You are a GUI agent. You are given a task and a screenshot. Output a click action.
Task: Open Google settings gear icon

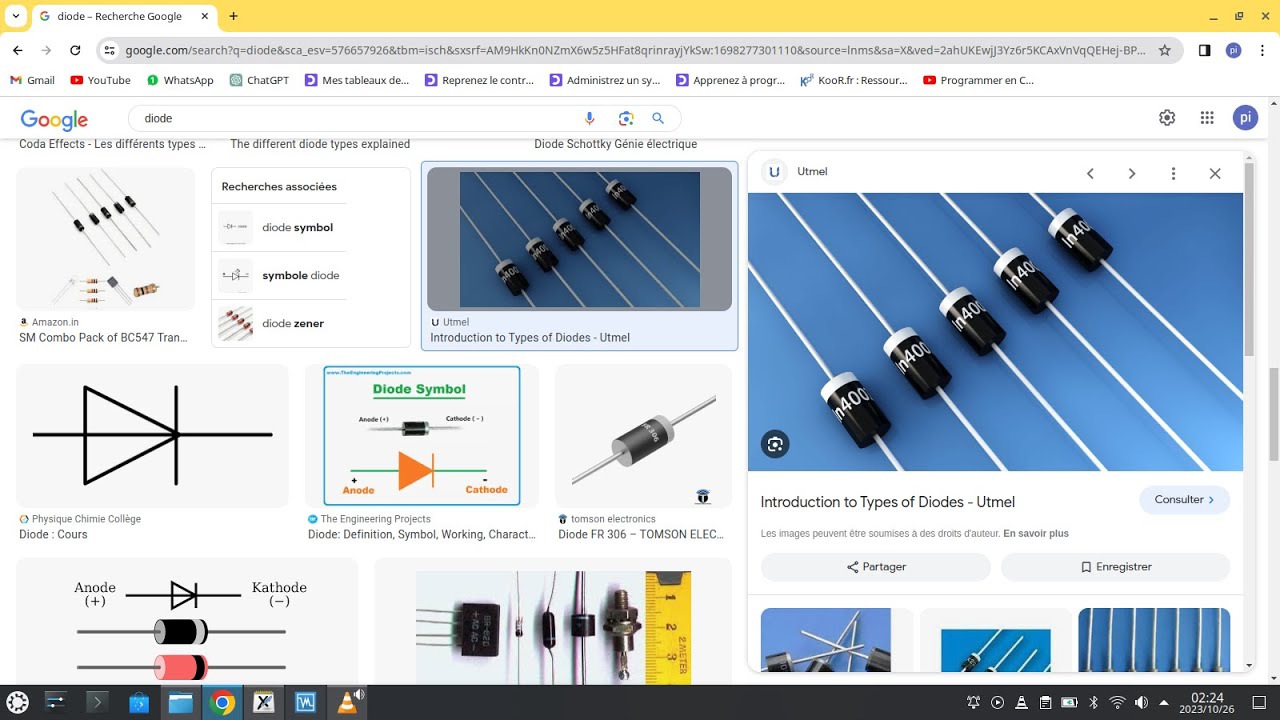(1167, 118)
